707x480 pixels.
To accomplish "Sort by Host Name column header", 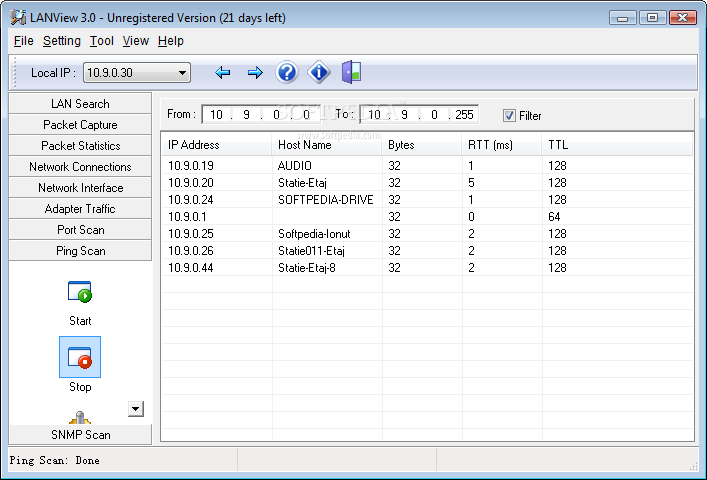I will 327,145.
